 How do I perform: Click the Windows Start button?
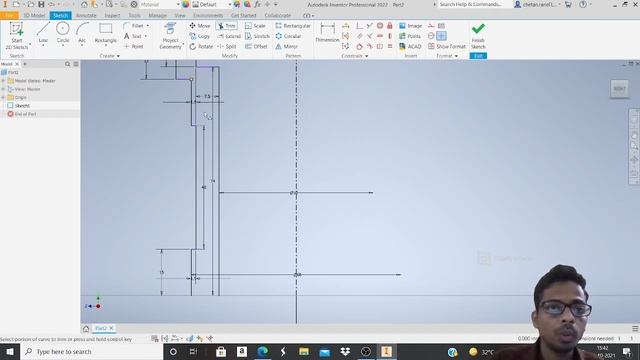point(10,351)
